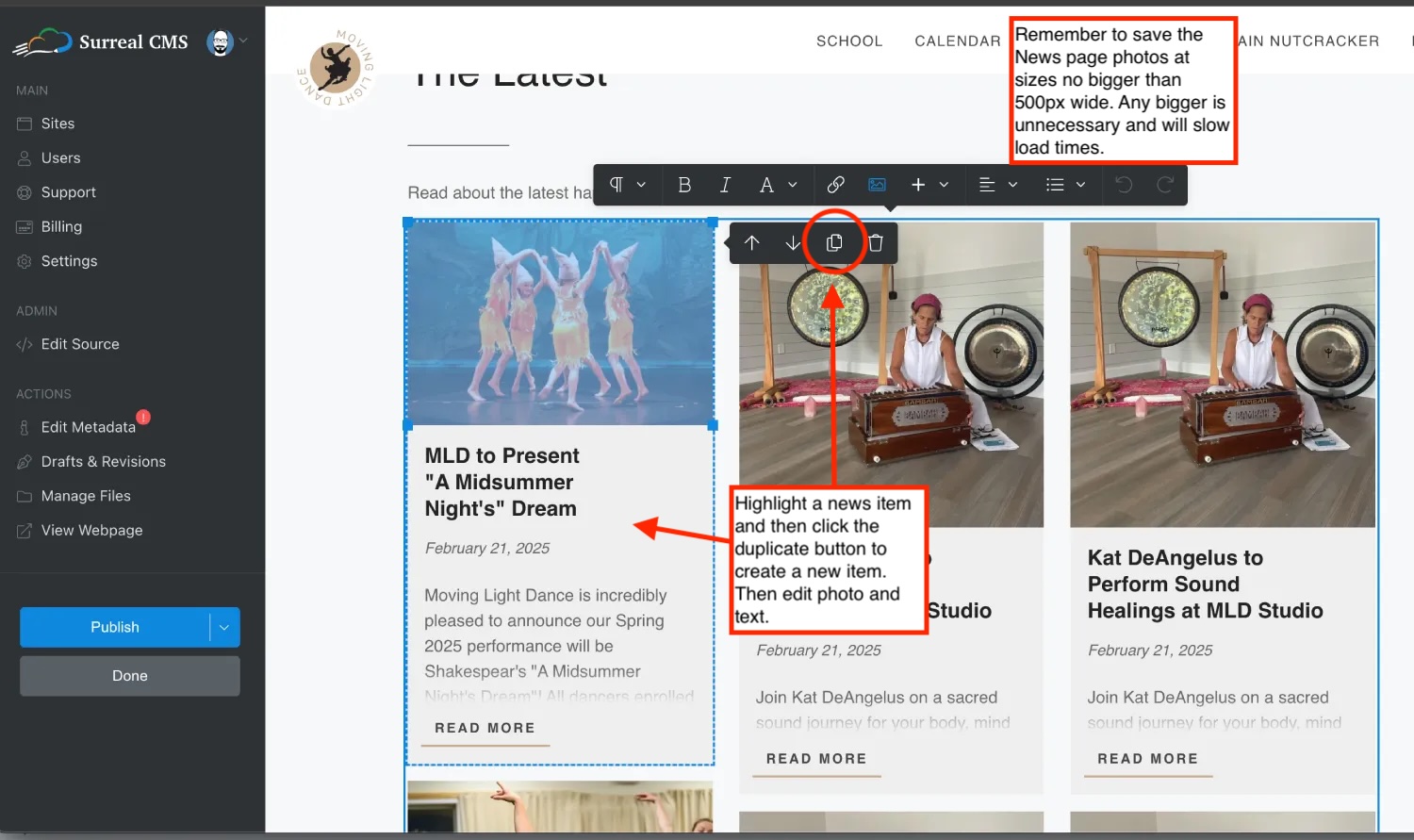This screenshot has width=1414, height=840.
Task: Go to Drafts & Revisions
Action: (103, 462)
